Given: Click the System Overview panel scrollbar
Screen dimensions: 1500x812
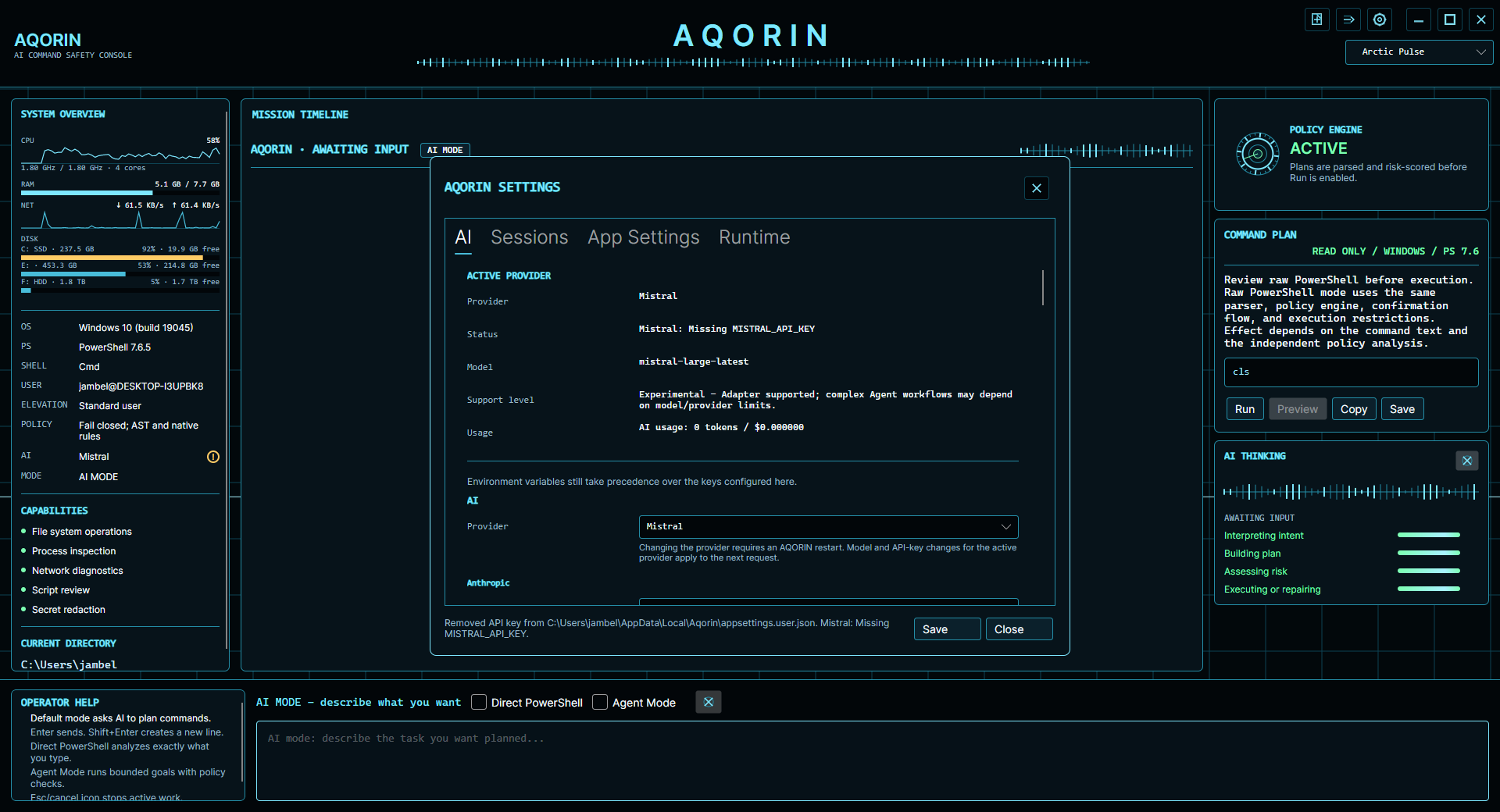Looking at the screenshot, I should pyautogui.click(x=227, y=380).
